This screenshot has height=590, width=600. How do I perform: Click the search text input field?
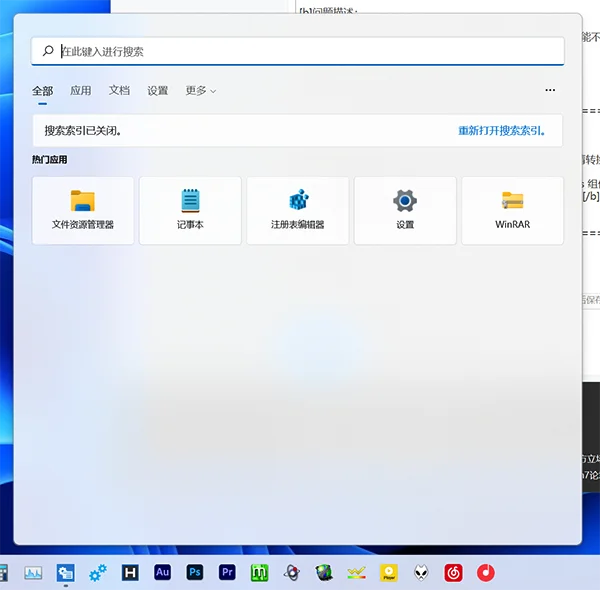click(x=298, y=51)
